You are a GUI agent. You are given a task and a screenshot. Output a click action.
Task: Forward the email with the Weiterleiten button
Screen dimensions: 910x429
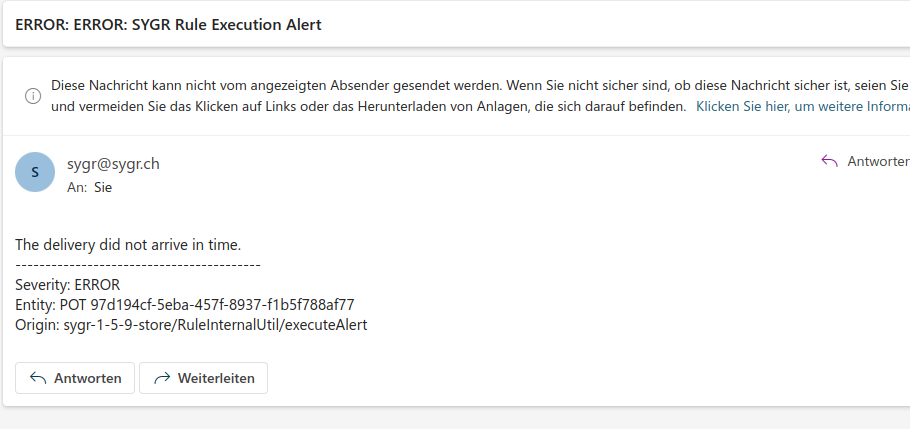click(x=204, y=378)
